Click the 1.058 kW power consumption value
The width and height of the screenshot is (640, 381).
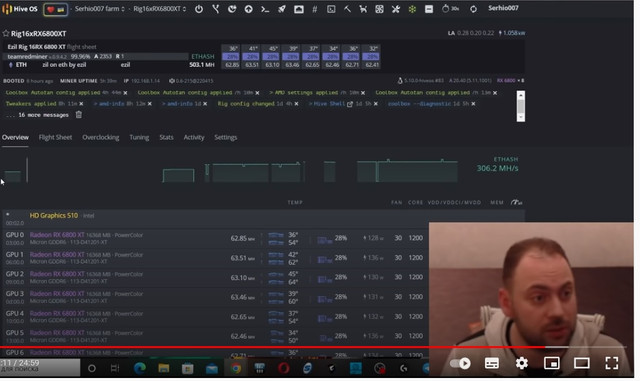pyautogui.click(x=512, y=33)
